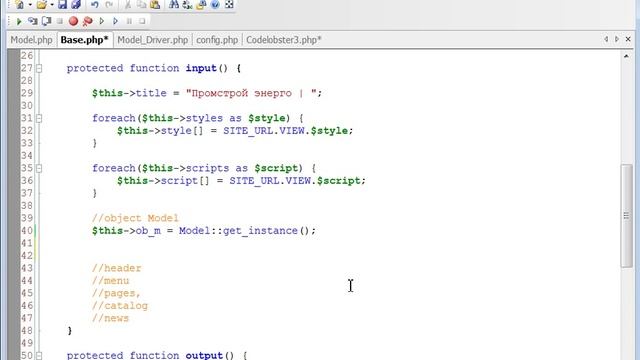640x360 pixels.
Task: Click the Find in files icon
Action: 201,5
